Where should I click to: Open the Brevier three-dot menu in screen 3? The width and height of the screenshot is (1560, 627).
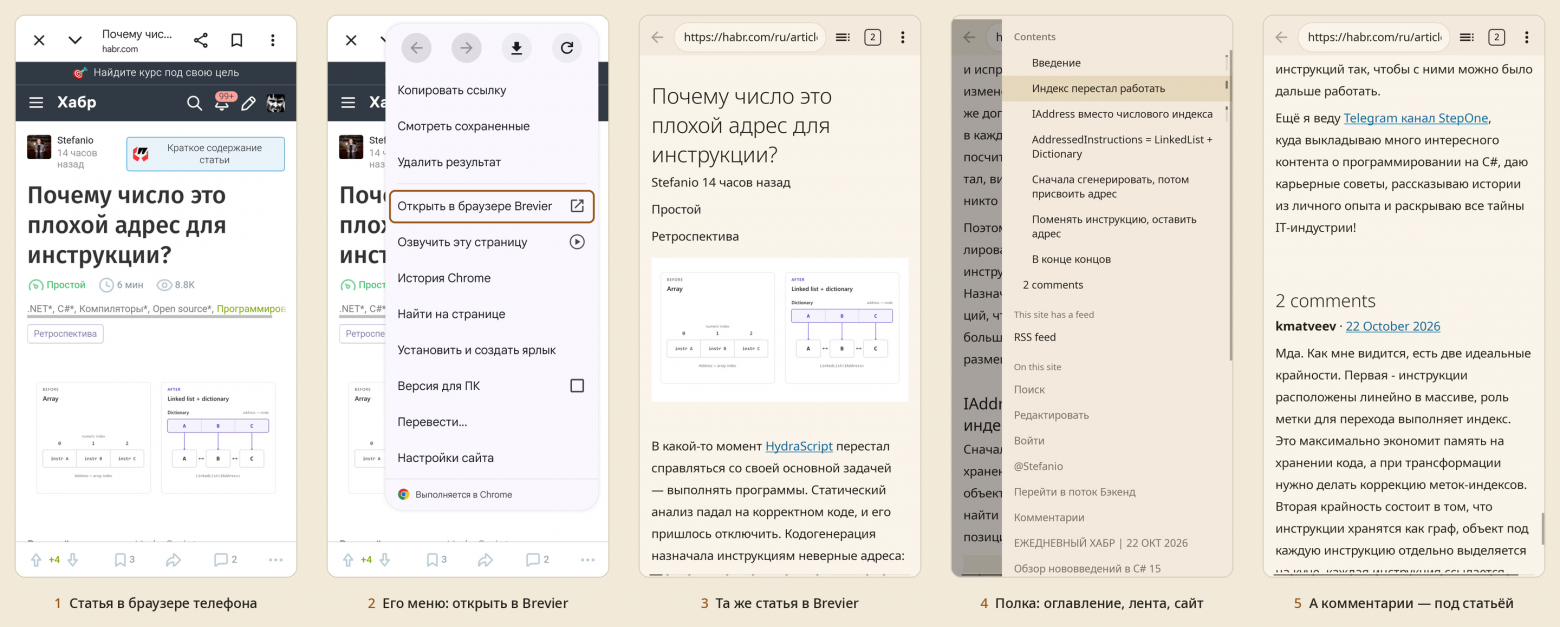pyautogui.click(x=902, y=37)
